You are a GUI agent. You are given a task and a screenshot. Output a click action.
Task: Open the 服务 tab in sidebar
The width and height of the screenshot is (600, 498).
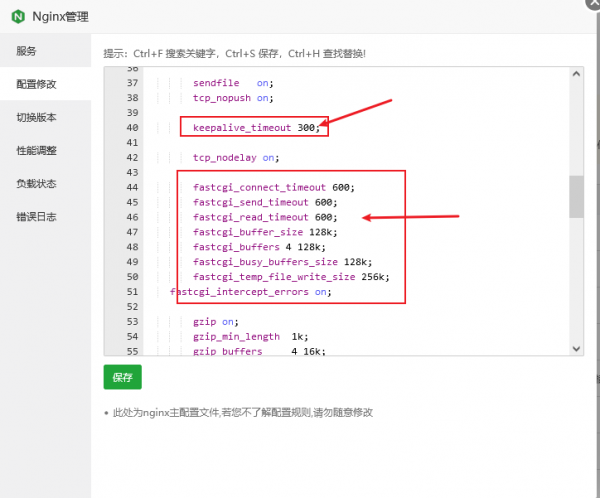(x=46, y=51)
